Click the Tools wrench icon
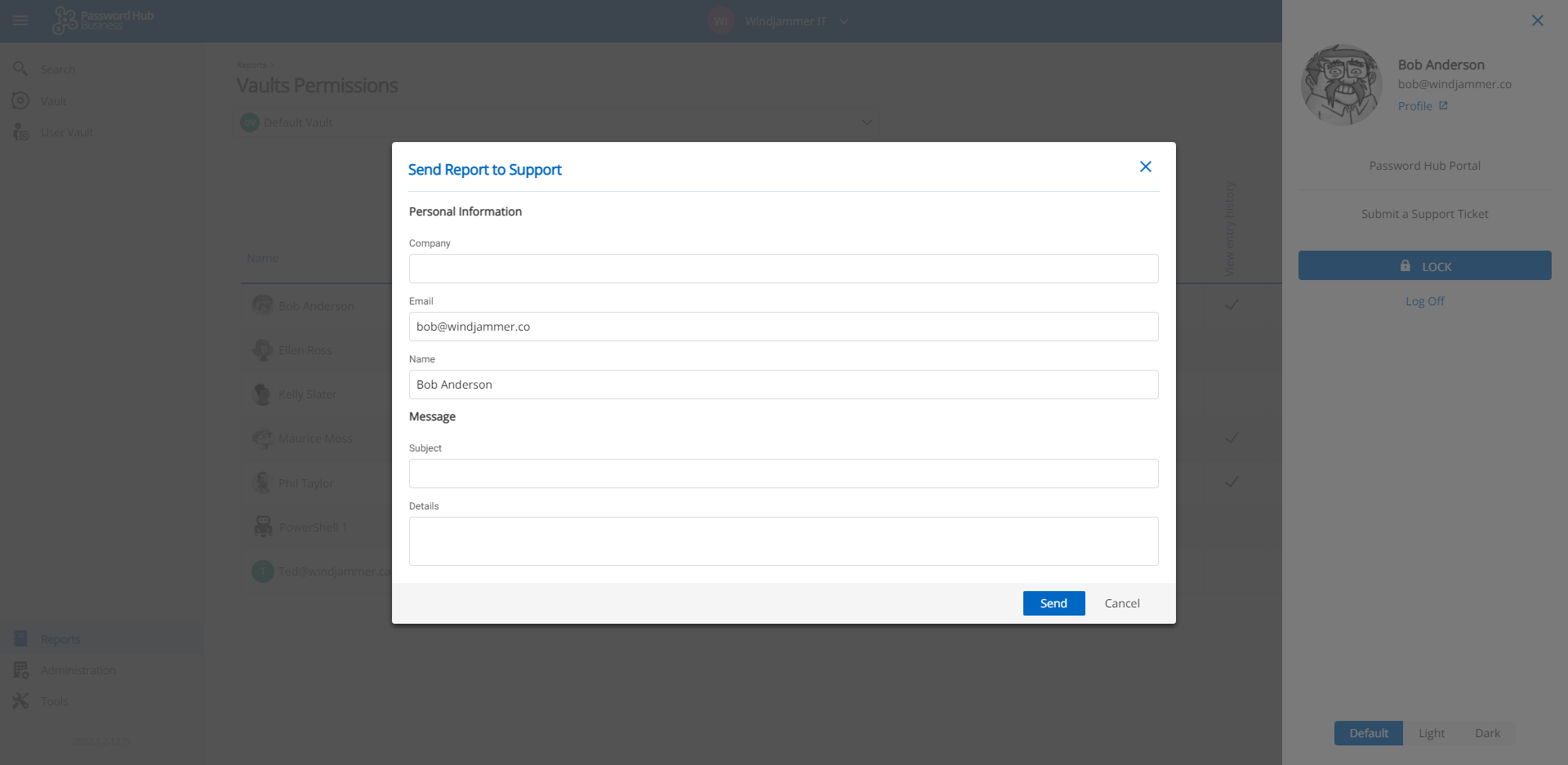The height and width of the screenshot is (765, 1568). [x=20, y=701]
